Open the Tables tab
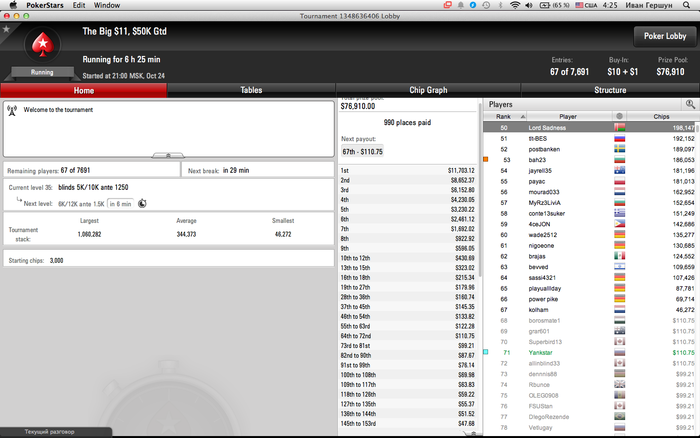 pyautogui.click(x=251, y=90)
